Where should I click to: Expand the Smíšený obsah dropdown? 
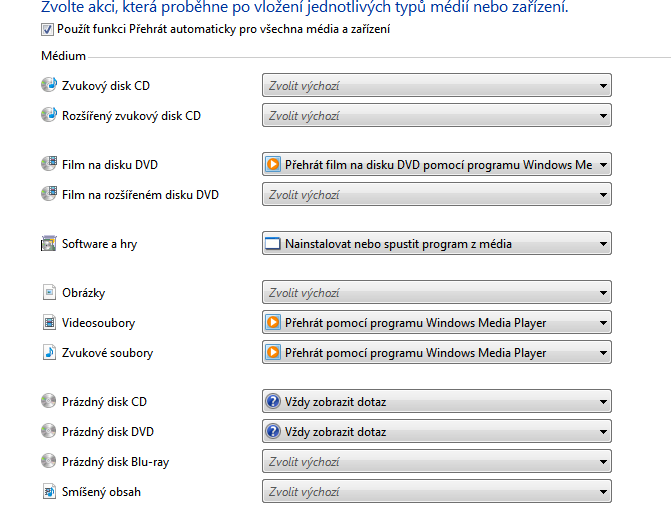tap(436, 492)
